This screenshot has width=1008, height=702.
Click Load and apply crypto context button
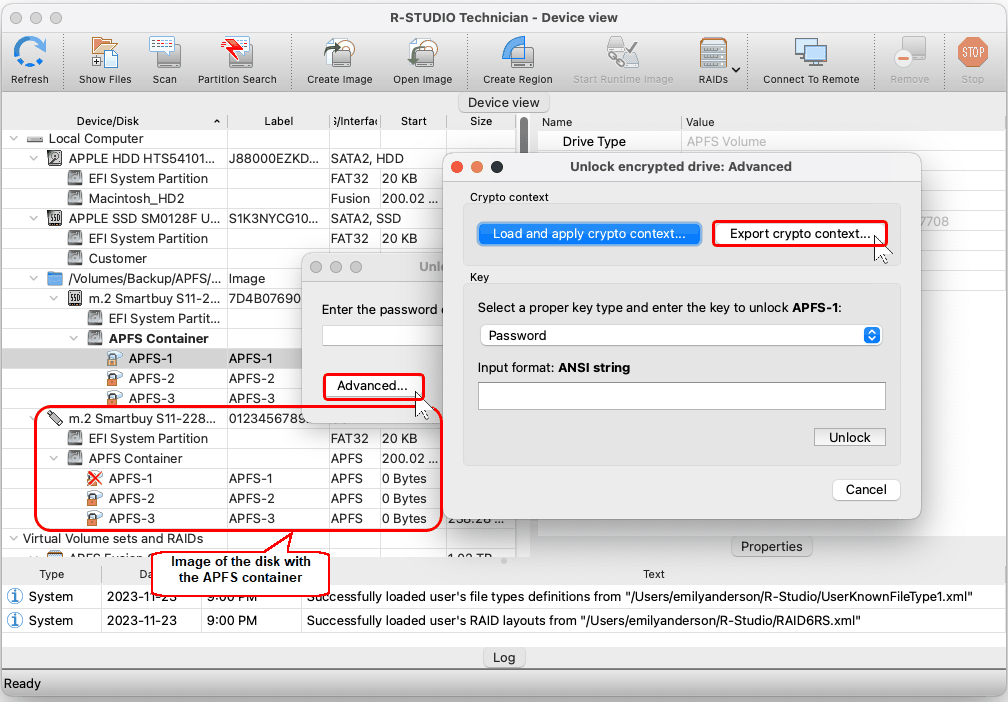coord(589,233)
